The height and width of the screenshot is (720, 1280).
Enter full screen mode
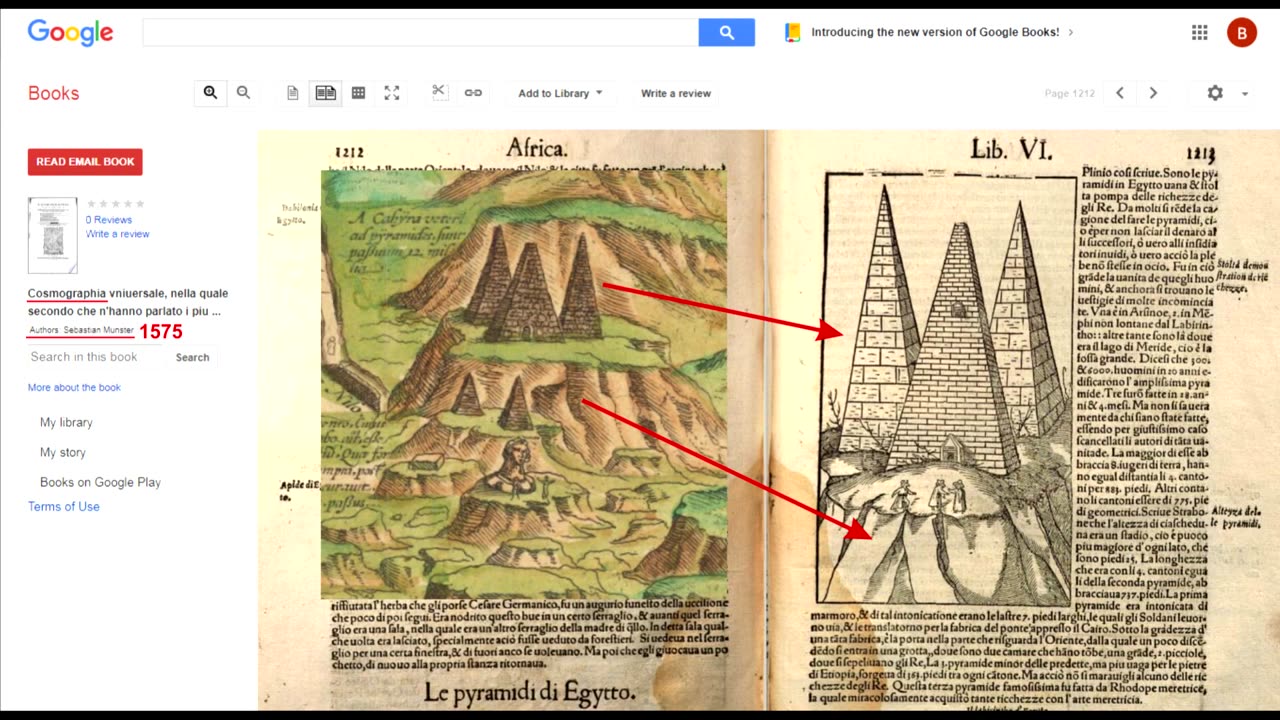point(392,93)
